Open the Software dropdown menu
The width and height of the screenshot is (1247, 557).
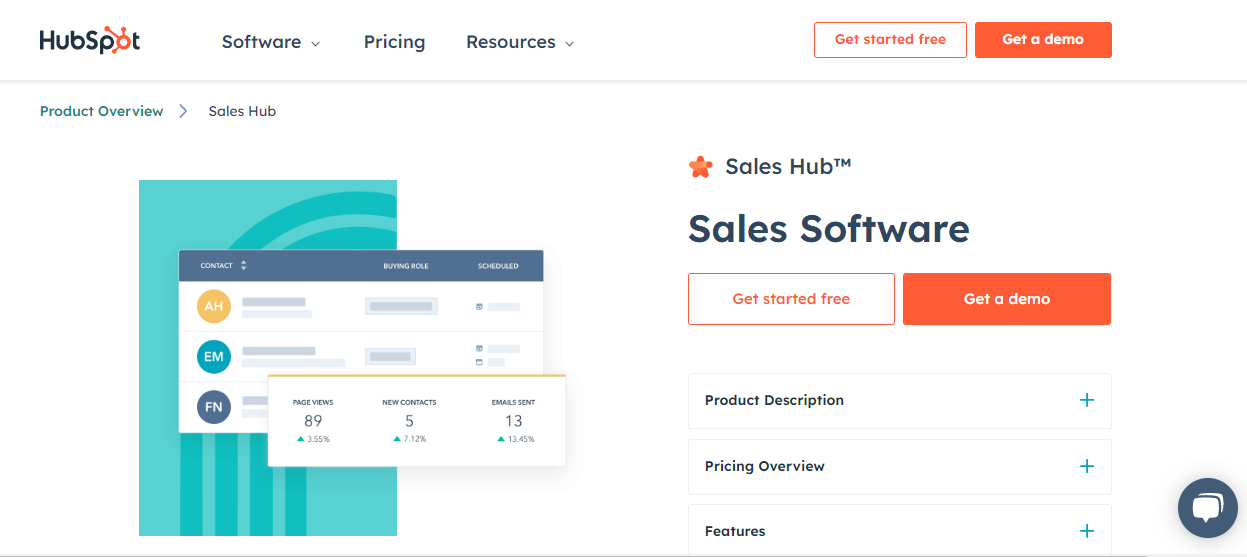pos(271,42)
